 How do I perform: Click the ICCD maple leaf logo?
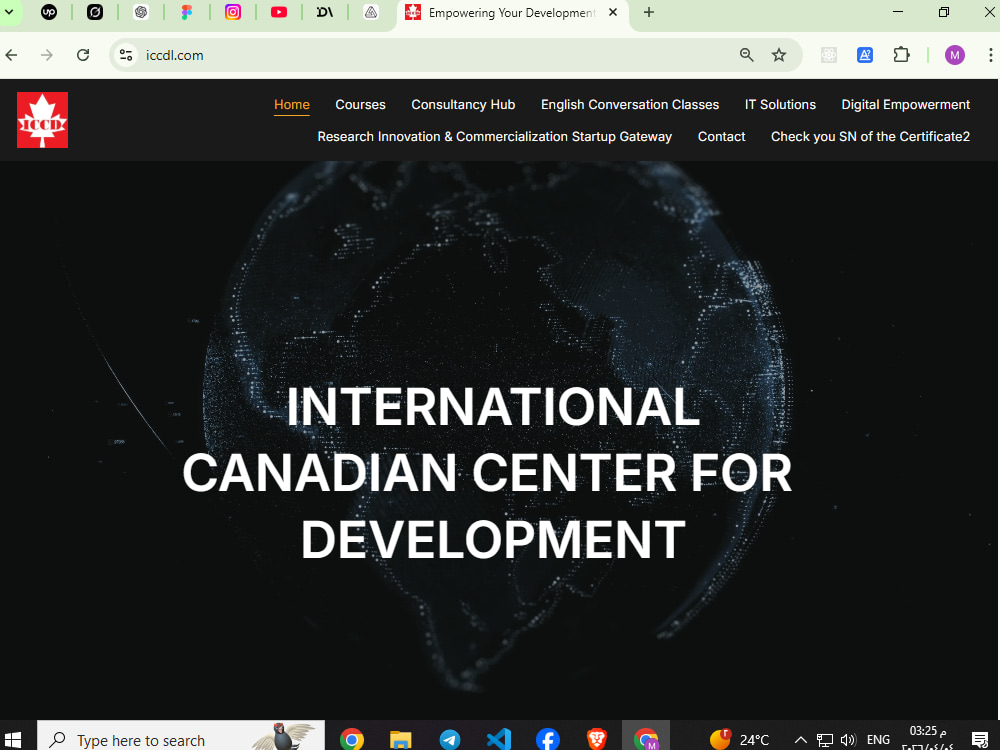[42, 120]
